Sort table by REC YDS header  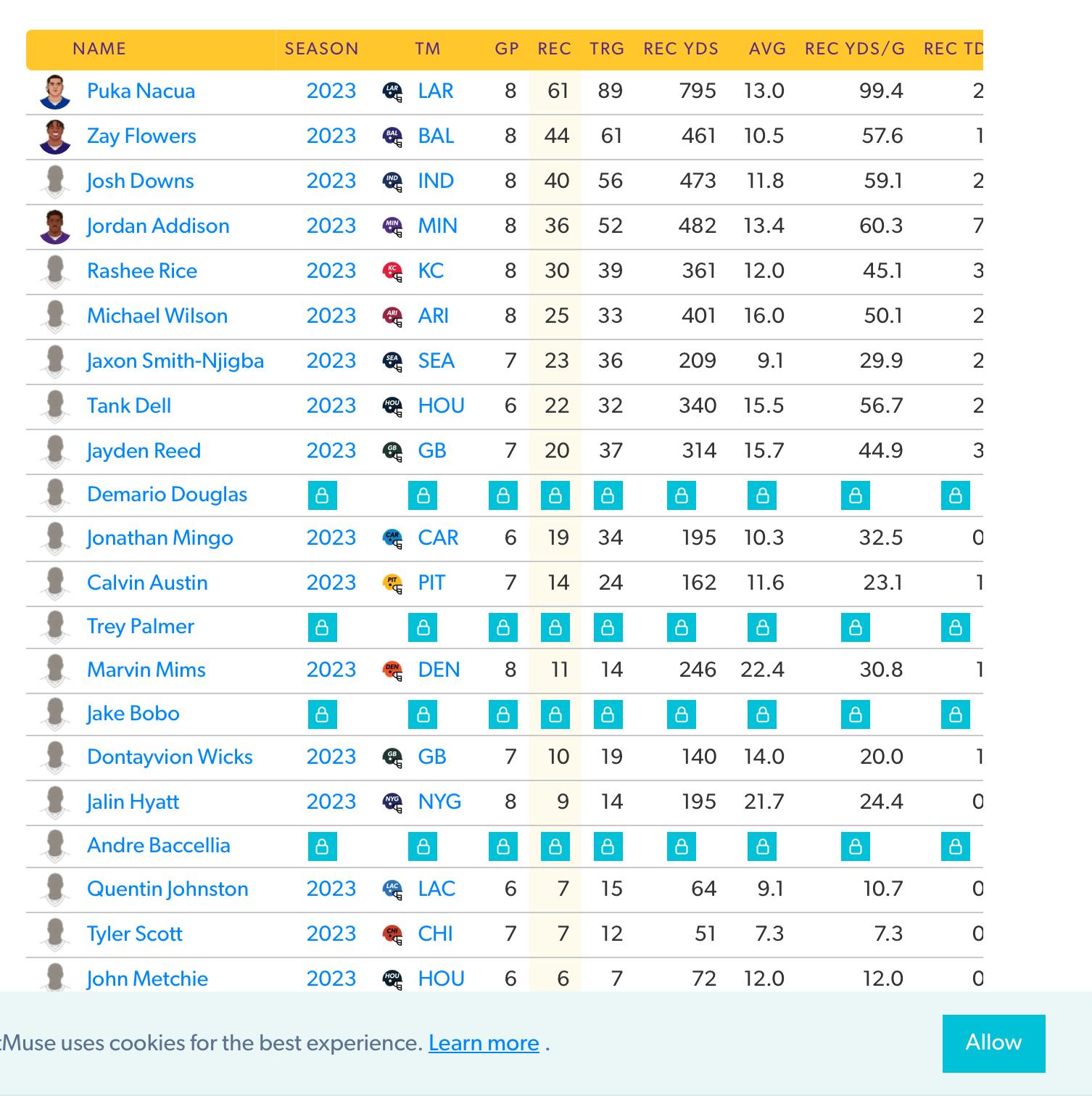[681, 49]
